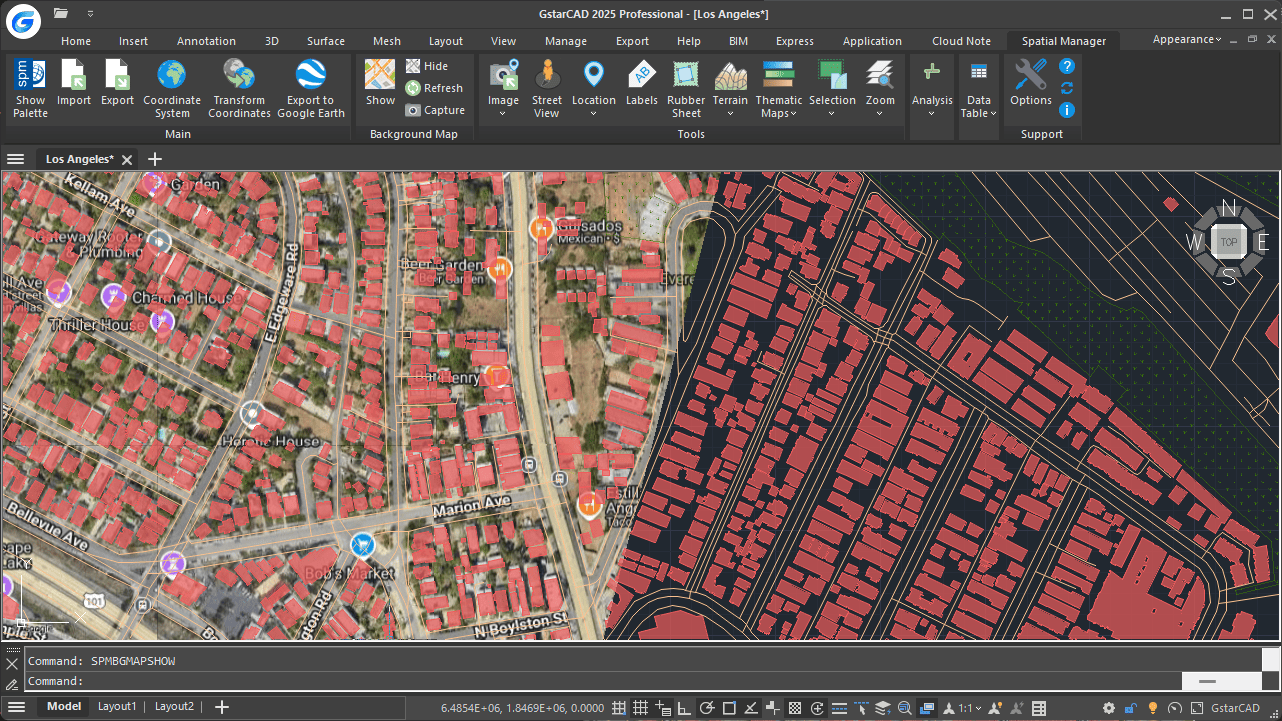Expand the Terrain dropdown

[x=730, y=113]
